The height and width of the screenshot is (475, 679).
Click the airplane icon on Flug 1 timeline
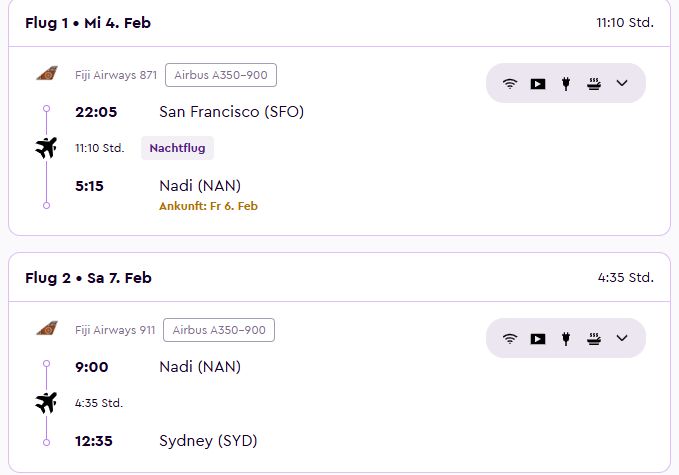[x=46, y=148]
